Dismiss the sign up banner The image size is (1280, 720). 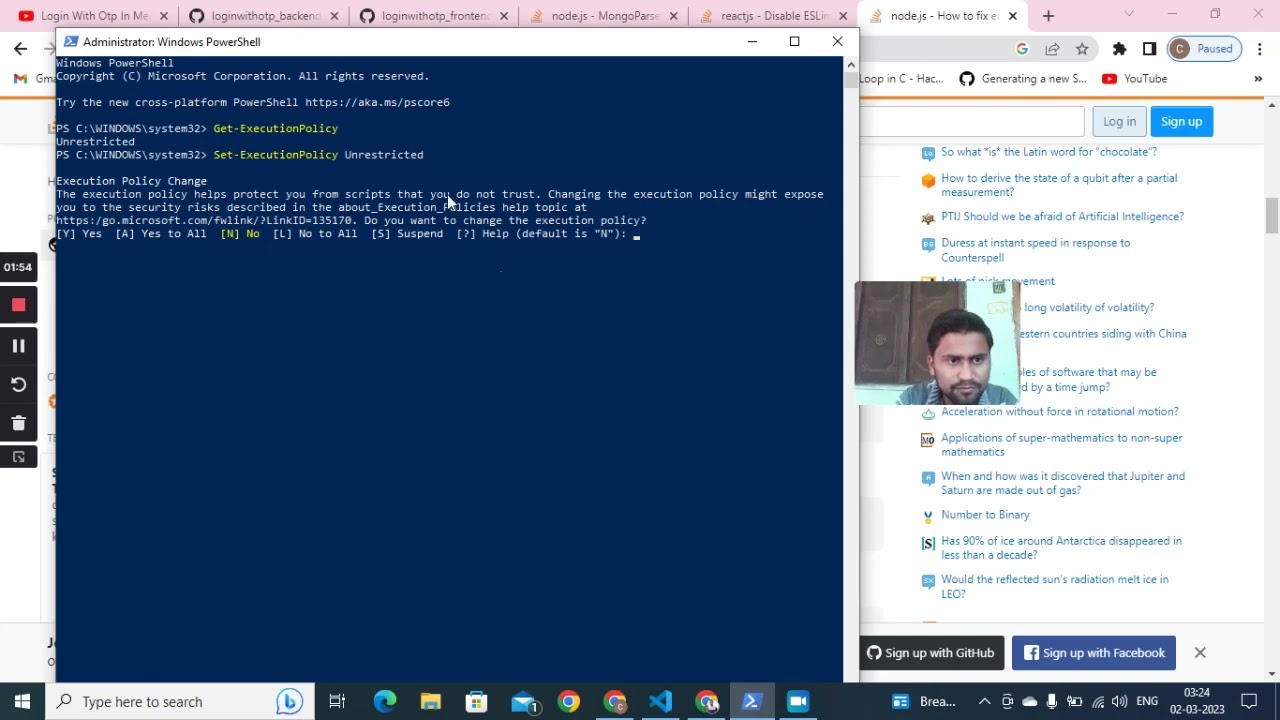tap(1200, 653)
